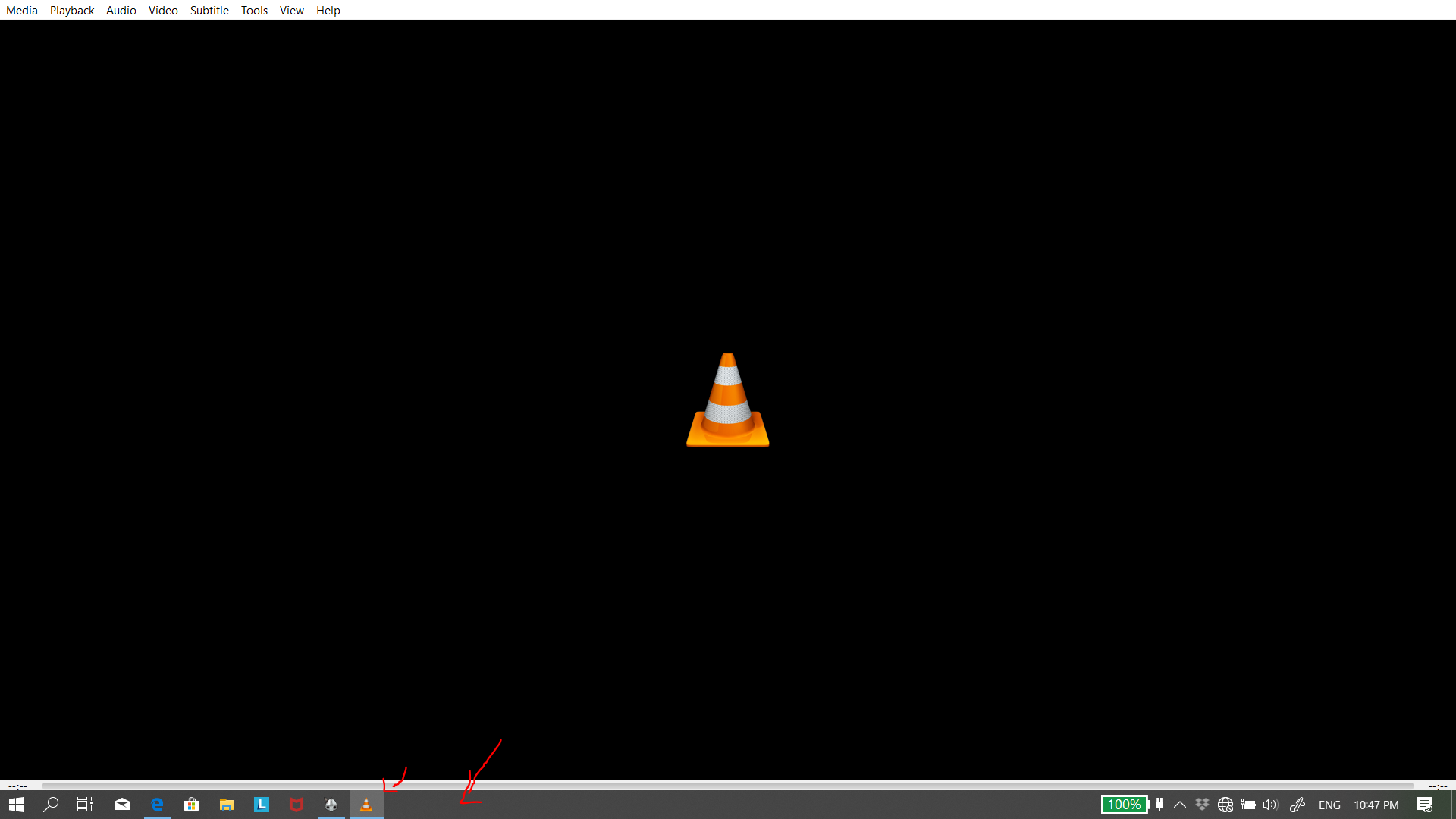
Task: Open File Explorer from the taskbar
Action: (226, 805)
